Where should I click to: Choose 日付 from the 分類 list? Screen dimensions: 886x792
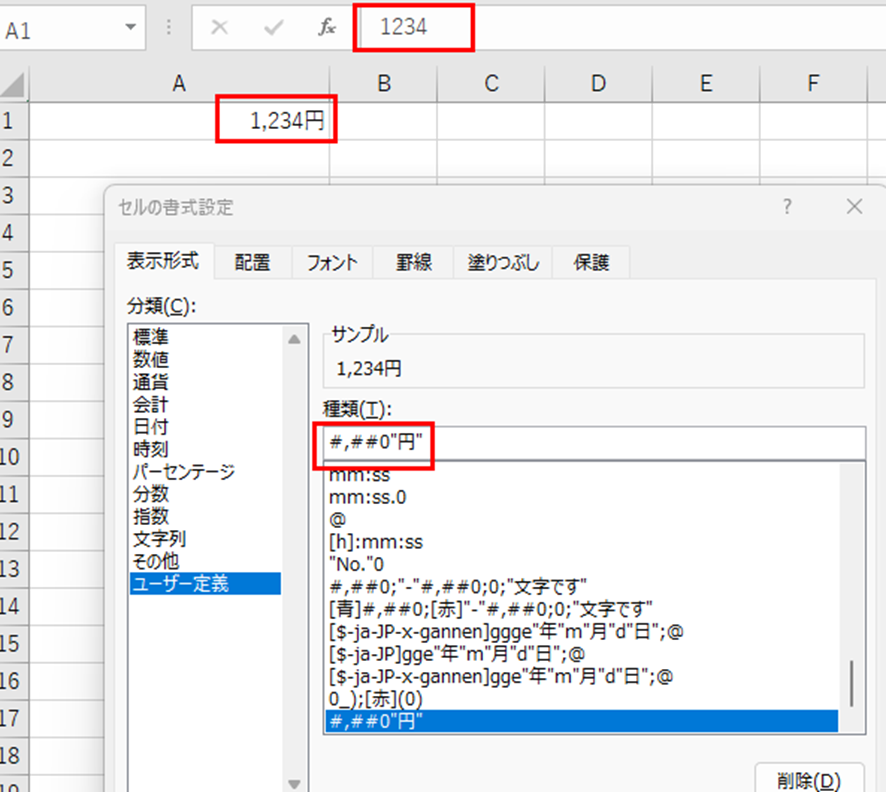click(151, 427)
